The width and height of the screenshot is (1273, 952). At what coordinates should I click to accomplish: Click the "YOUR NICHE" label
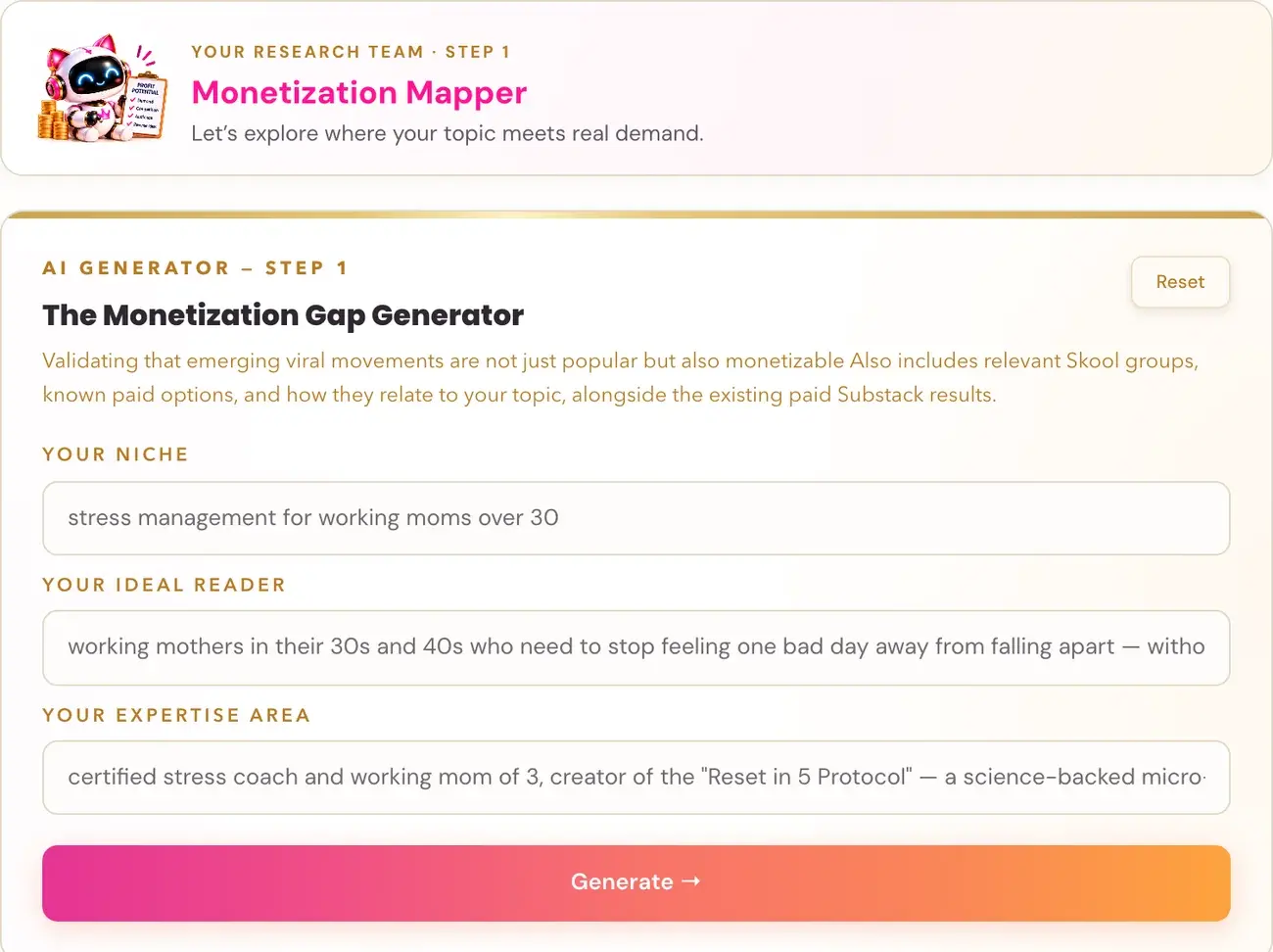[116, 454]
